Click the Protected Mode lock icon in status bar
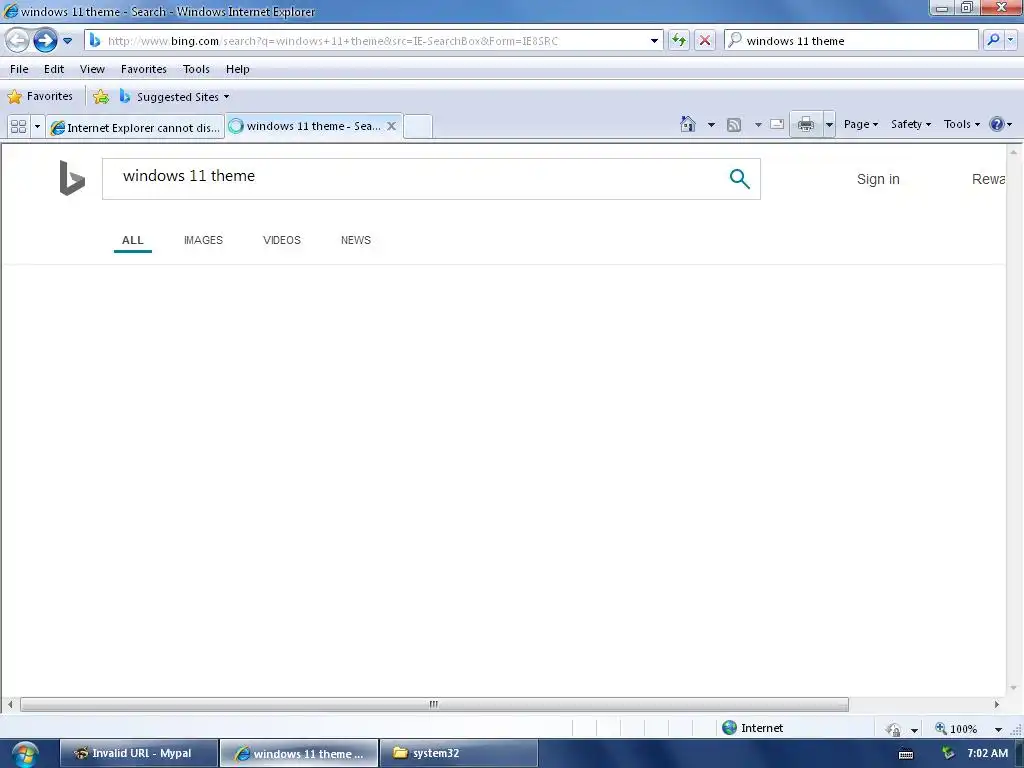Viewport: 1024px width, 768px height. coord(894,729)
